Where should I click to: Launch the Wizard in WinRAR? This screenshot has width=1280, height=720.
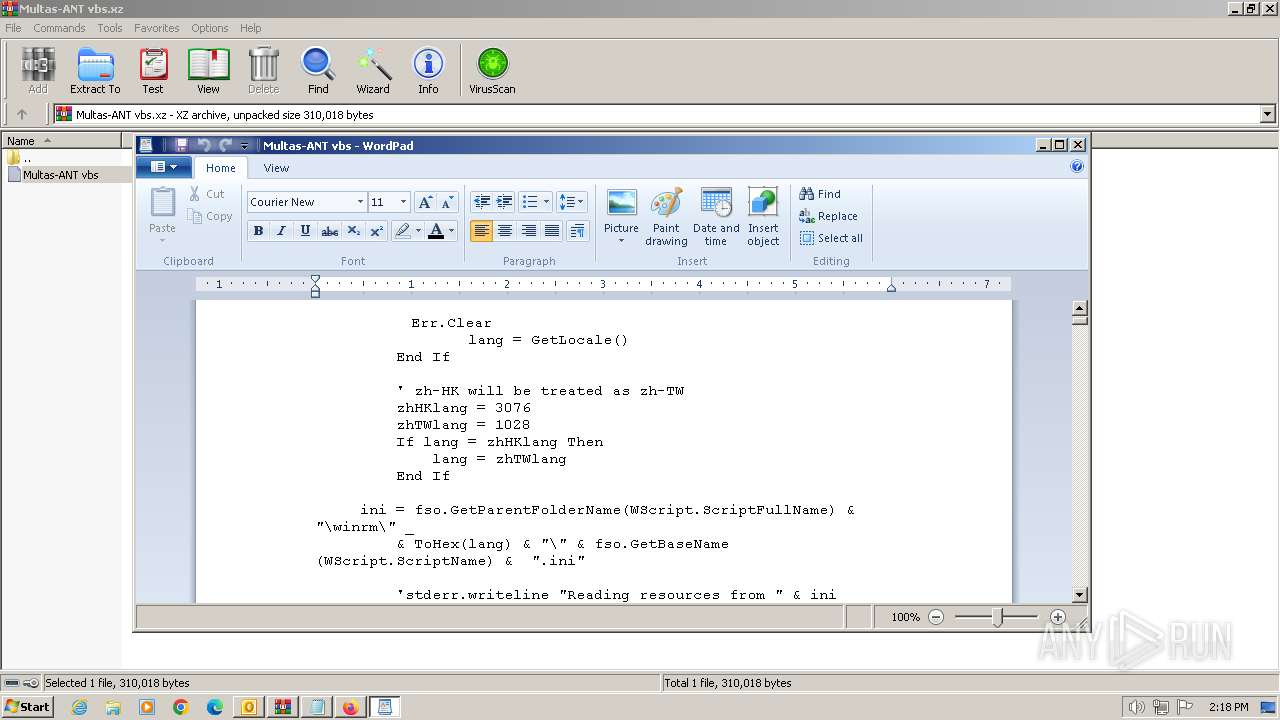[x=373, y=71]
